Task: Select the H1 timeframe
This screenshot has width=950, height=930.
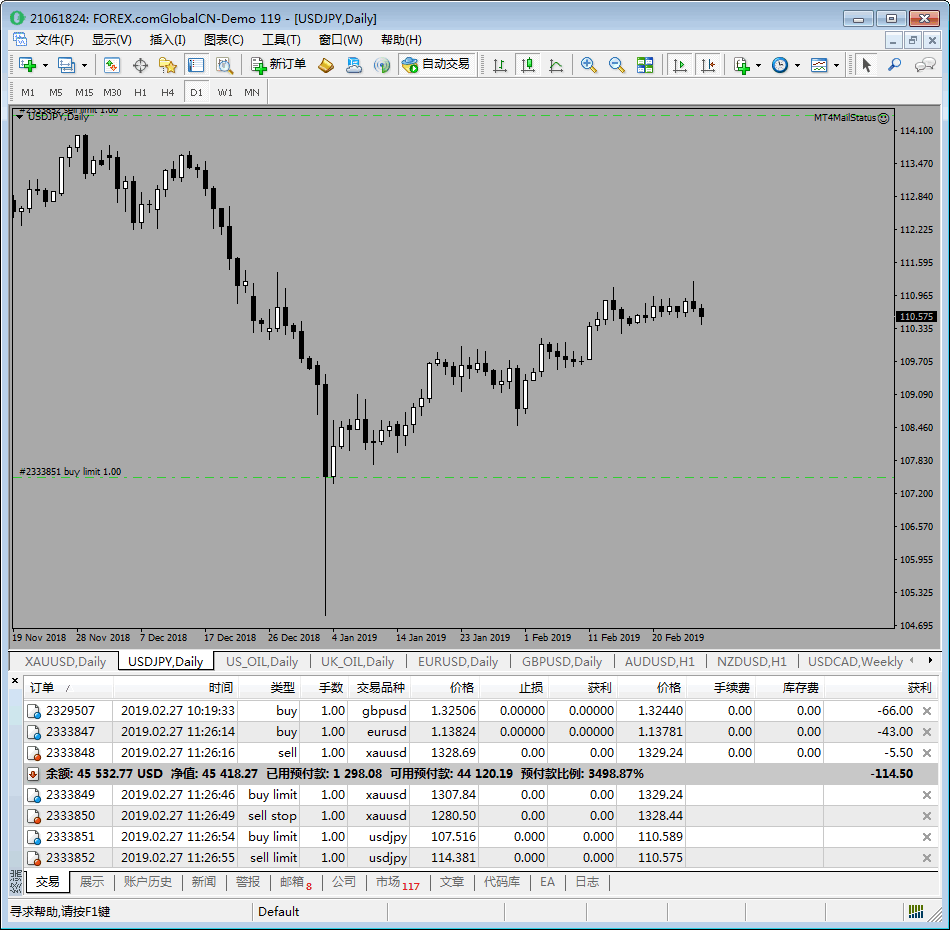Action: 140,93
